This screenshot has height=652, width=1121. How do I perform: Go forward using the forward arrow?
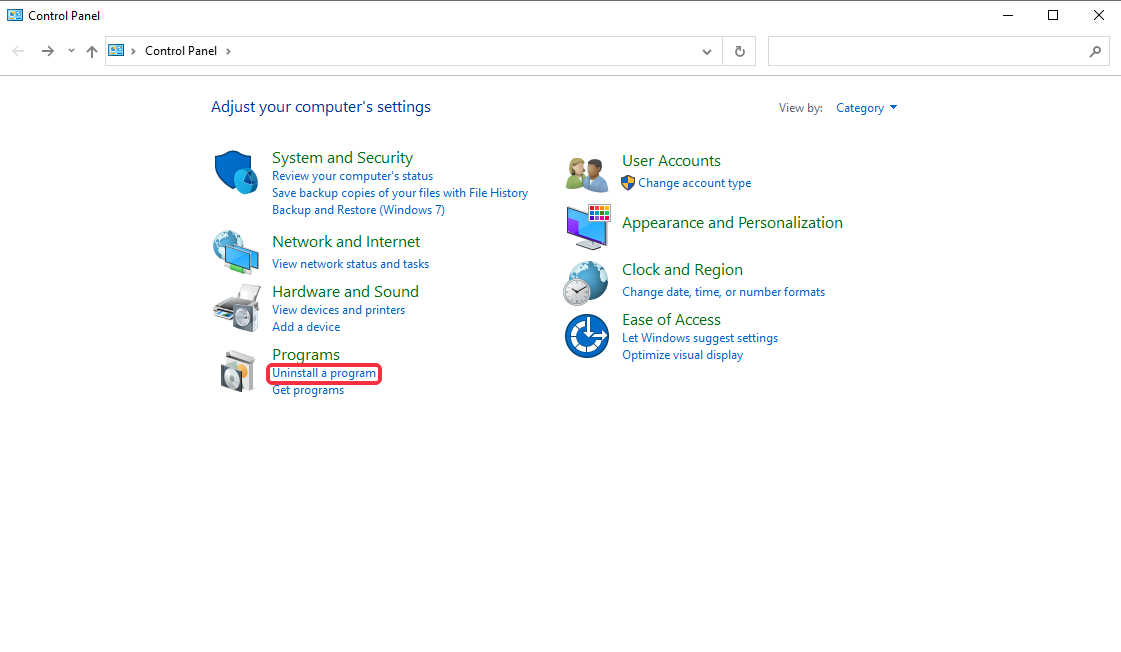tap(47, 51)
